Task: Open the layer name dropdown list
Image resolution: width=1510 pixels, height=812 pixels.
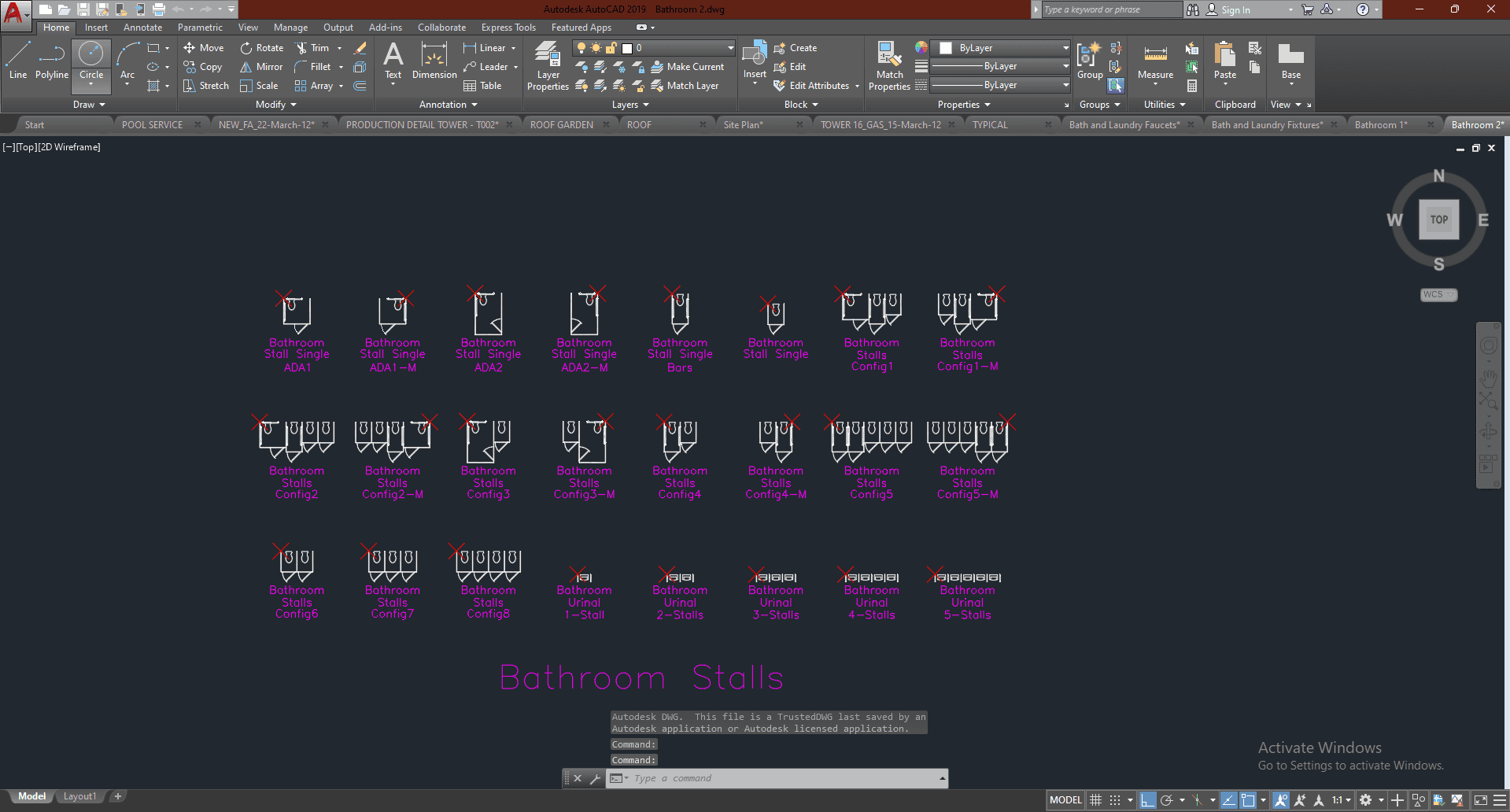Action: (729, 48)
